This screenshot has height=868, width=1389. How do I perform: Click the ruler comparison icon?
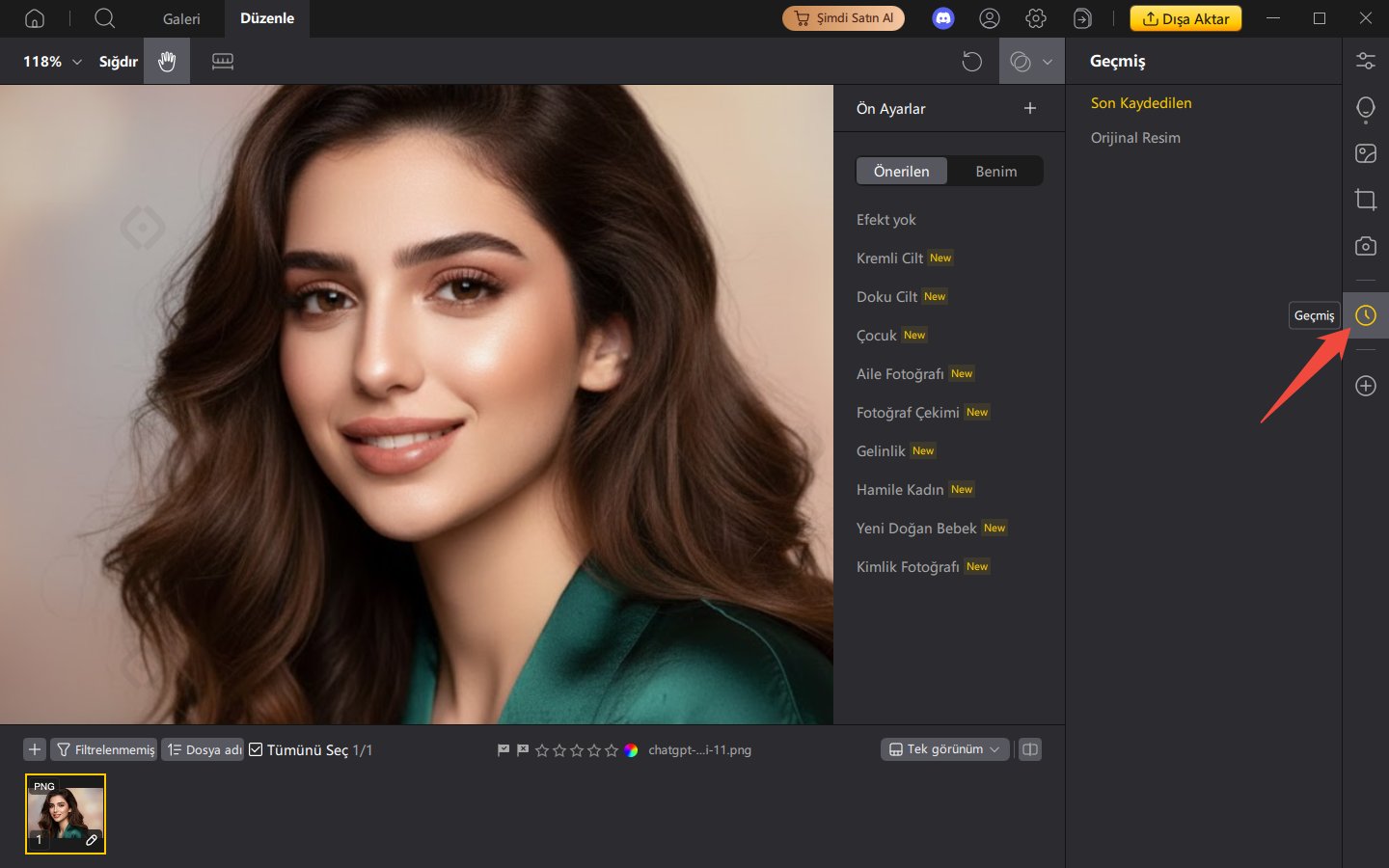click(223, 62)
